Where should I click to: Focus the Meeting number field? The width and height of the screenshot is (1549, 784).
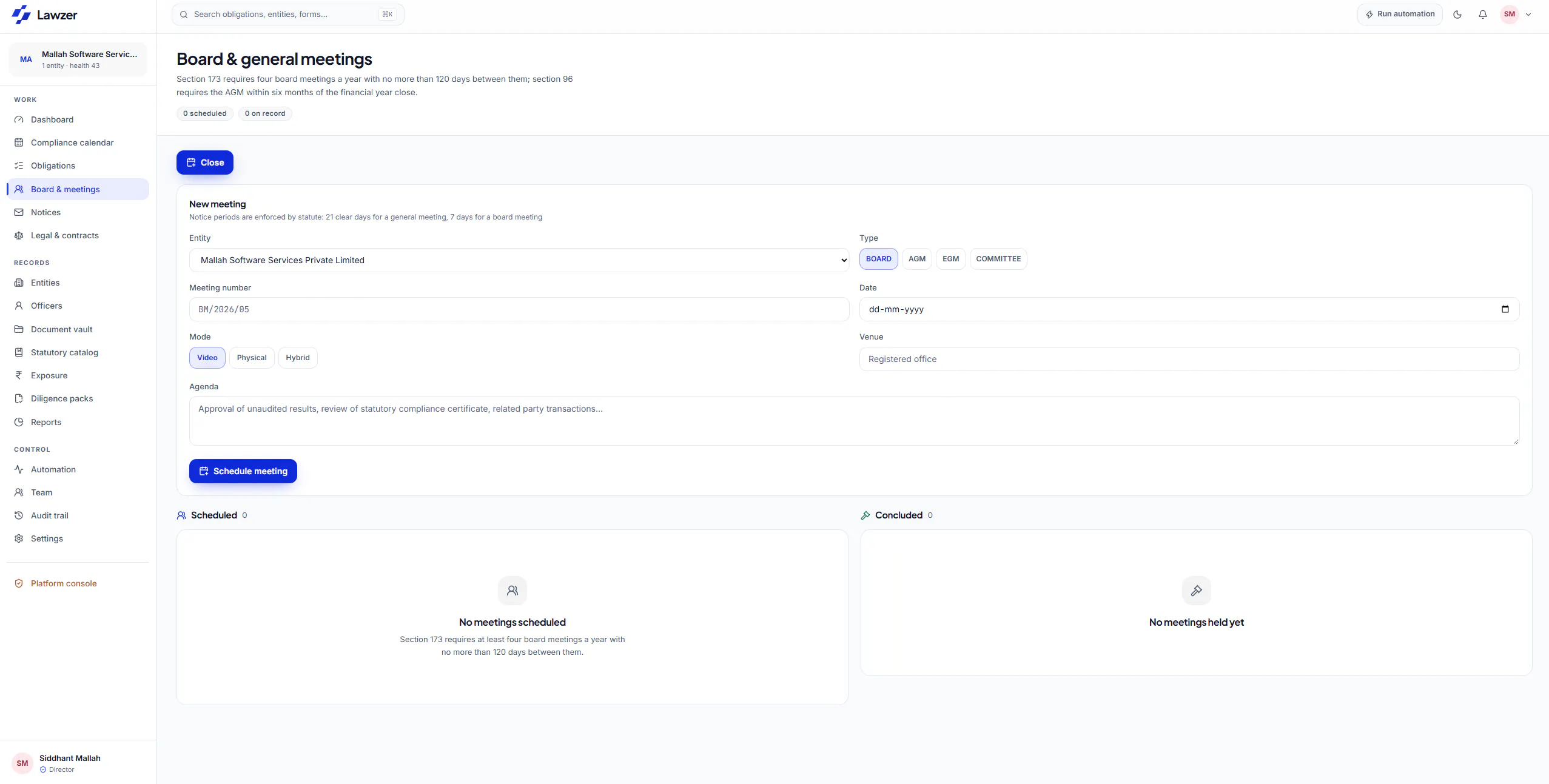(519, 309)
